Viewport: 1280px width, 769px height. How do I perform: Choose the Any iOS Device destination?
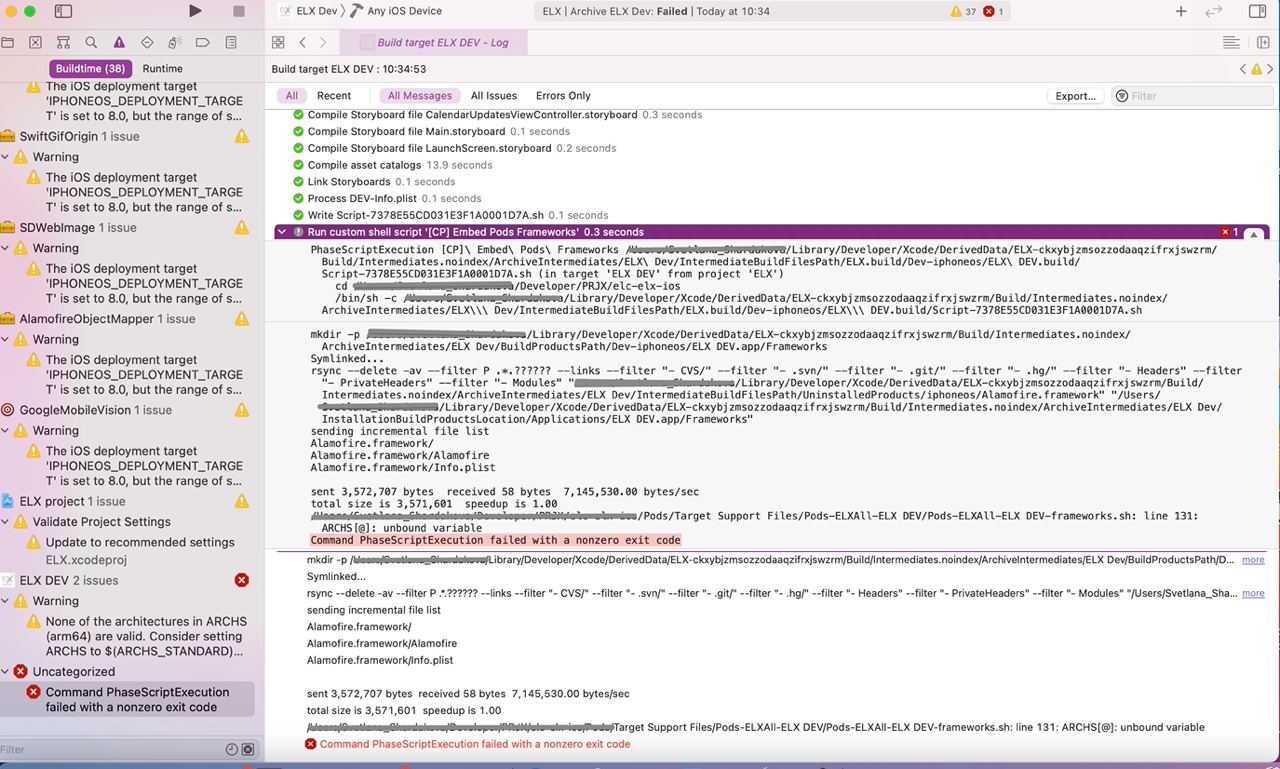tap(396, 11)
